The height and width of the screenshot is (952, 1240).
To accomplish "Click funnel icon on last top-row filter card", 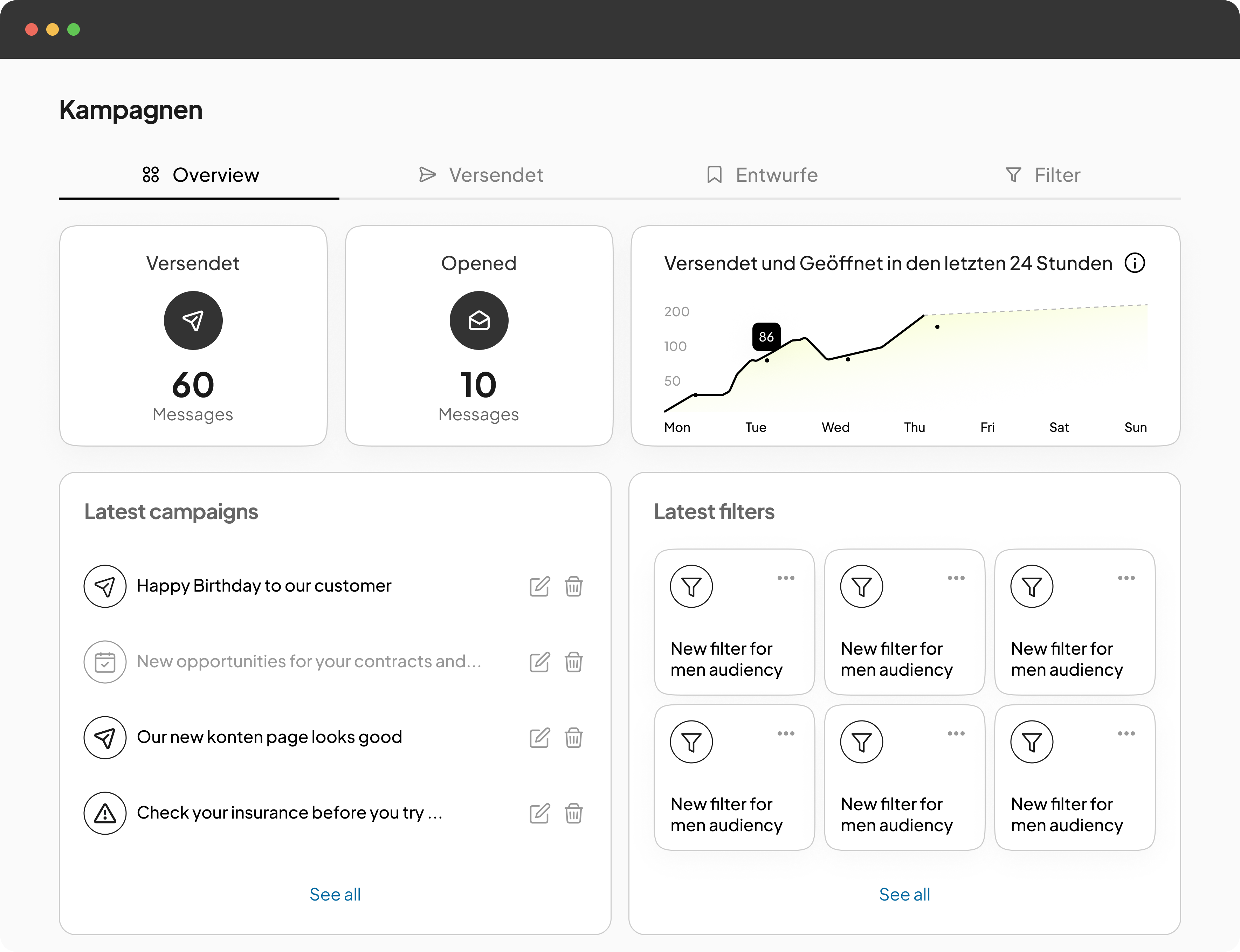I will click(1032, 586).
